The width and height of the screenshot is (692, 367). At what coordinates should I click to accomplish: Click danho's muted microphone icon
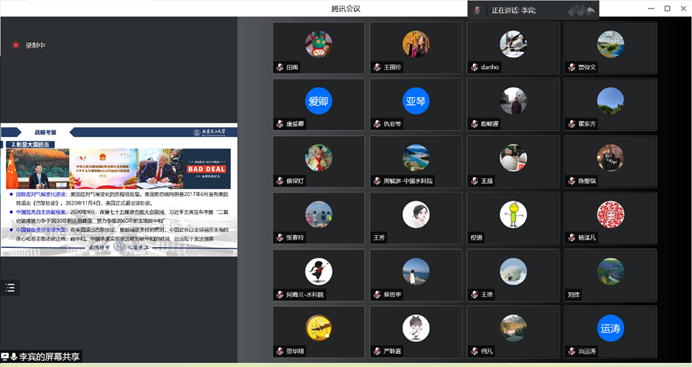[474, 67]
